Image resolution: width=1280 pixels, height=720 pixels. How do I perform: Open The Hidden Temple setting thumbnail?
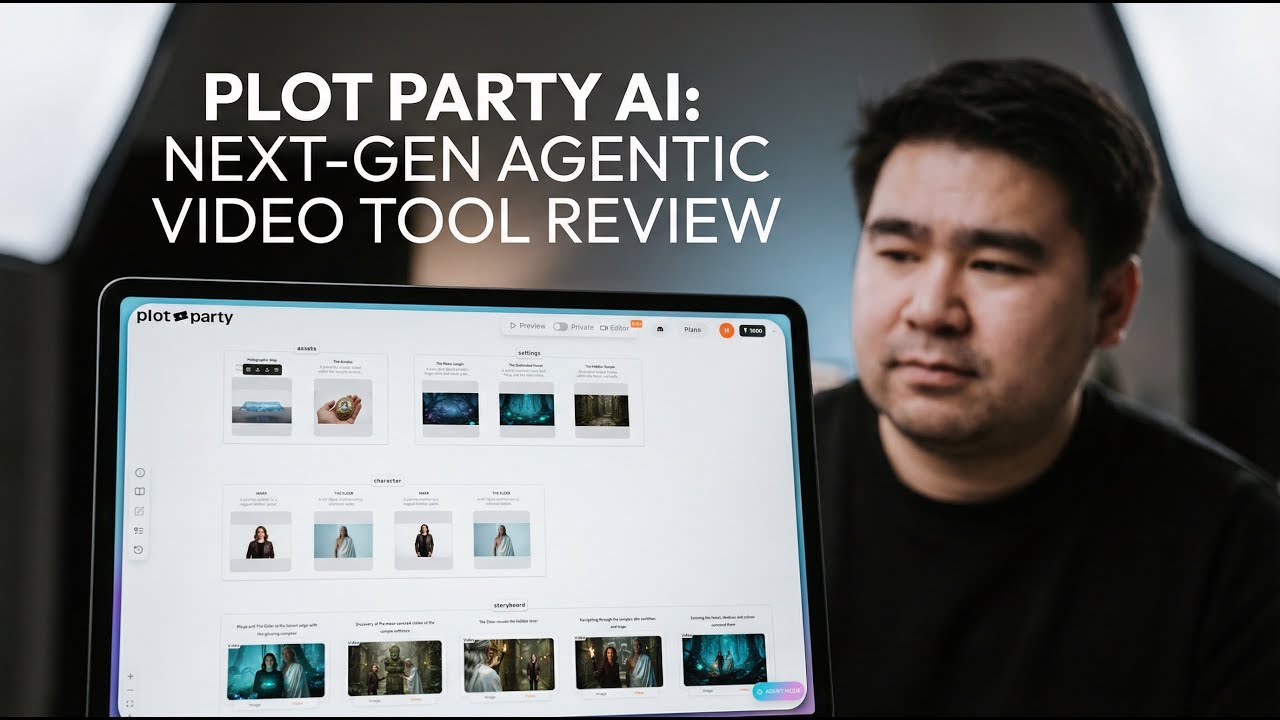click(x=601, y=411)
